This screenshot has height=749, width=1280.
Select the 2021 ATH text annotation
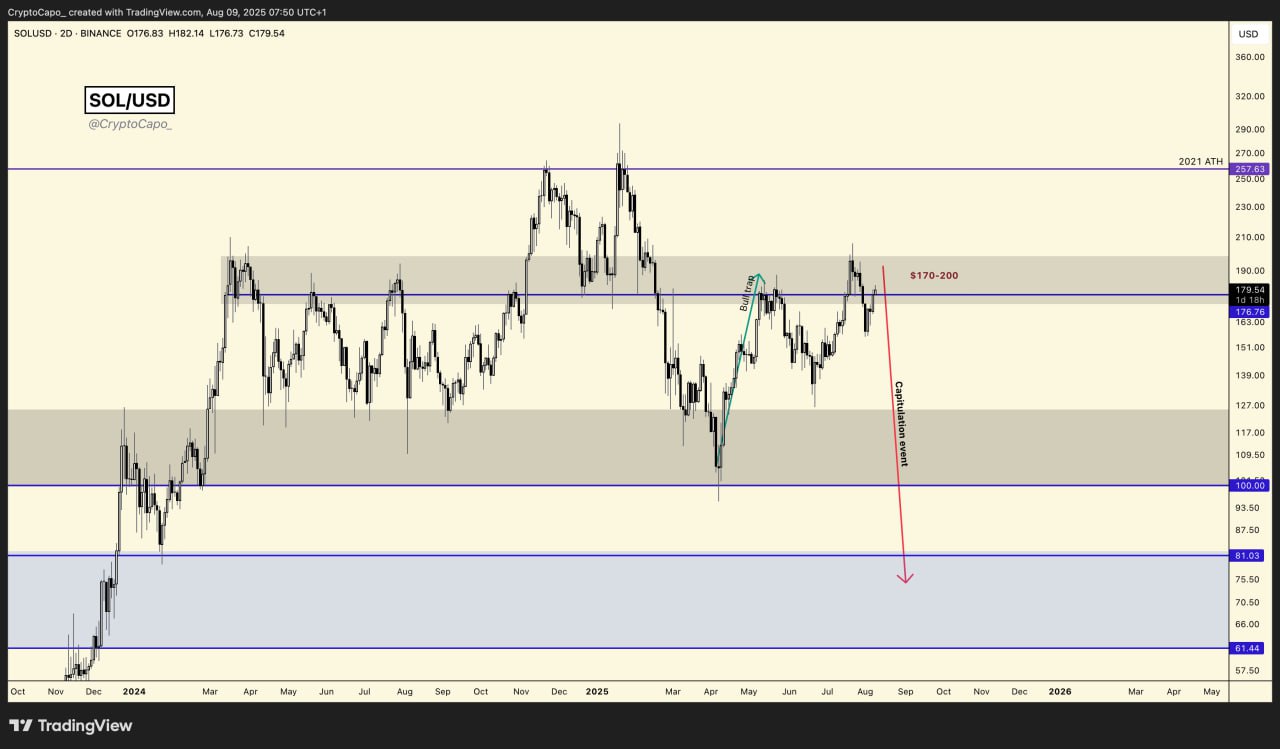[x=1201, y=161]
